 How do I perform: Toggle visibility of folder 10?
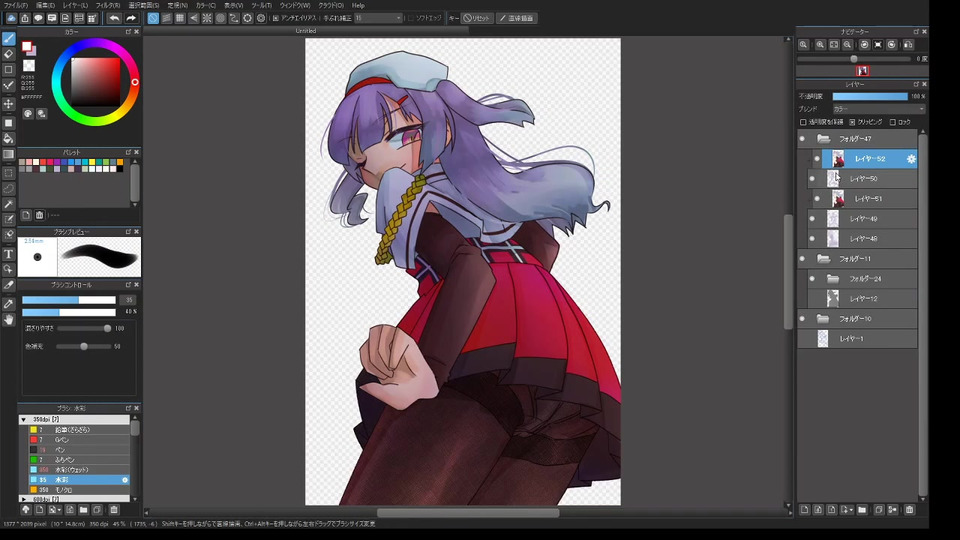pyautogui.click(x=802, y=318)
